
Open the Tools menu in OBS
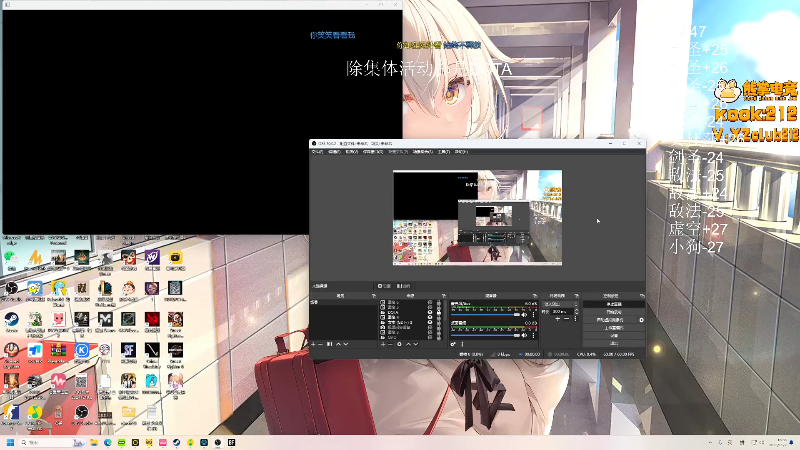(444, 152)
